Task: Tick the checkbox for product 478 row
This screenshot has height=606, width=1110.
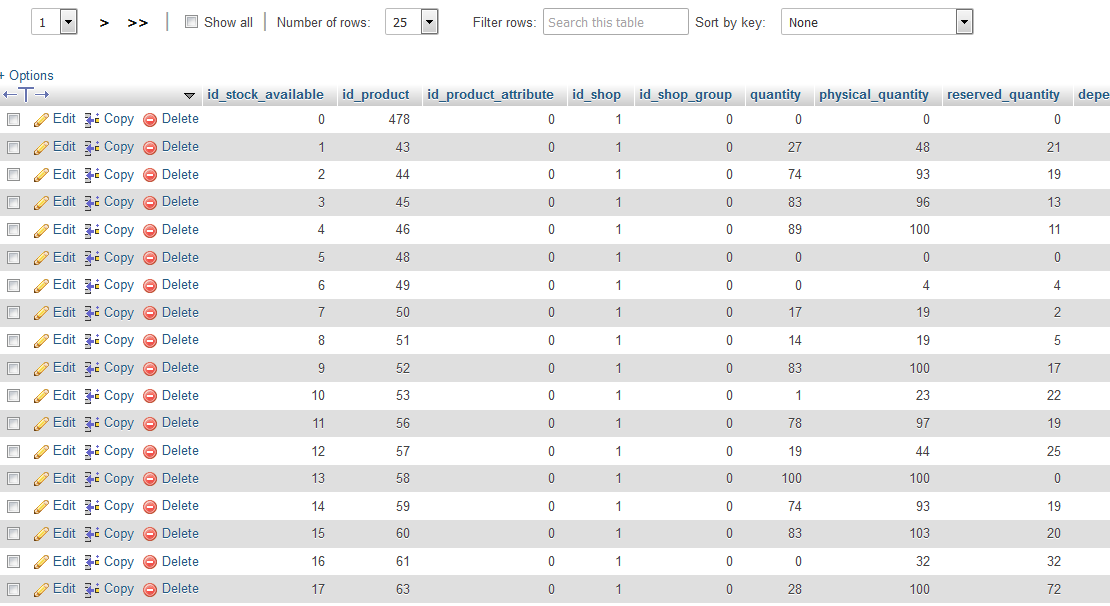Action: (x=13, y=120)
